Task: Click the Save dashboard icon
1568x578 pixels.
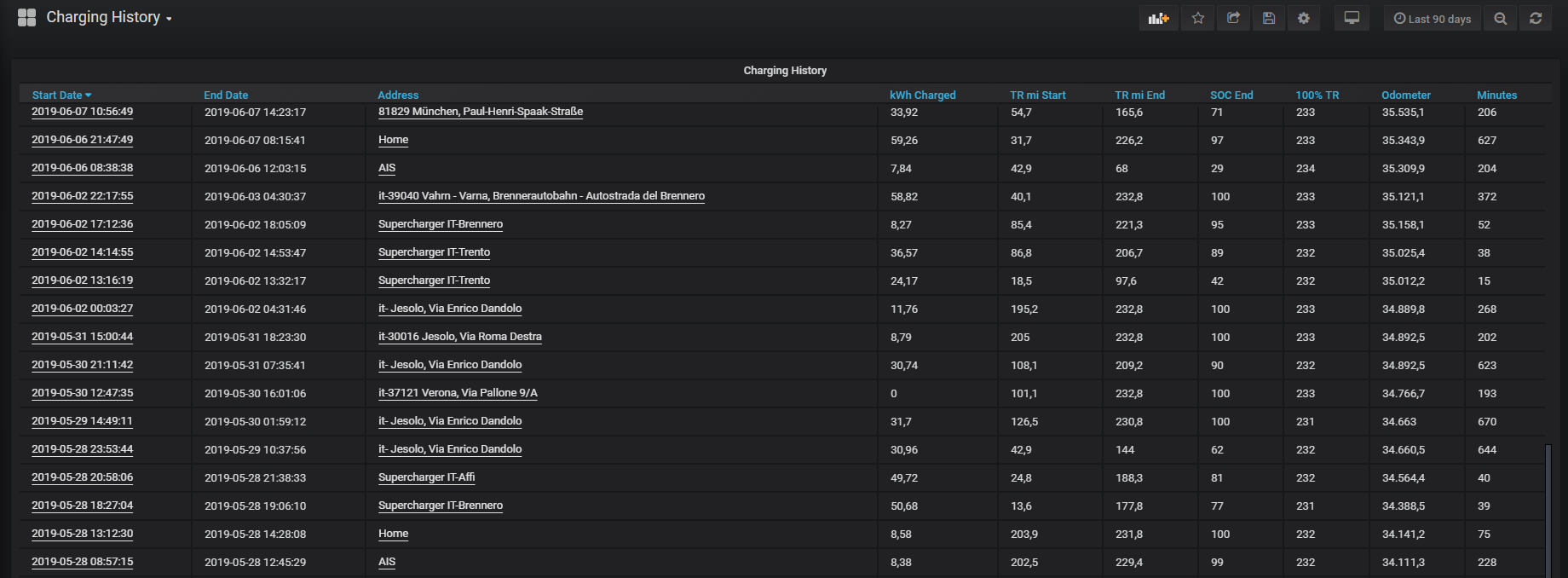Action: click(x=1269, y=18)
